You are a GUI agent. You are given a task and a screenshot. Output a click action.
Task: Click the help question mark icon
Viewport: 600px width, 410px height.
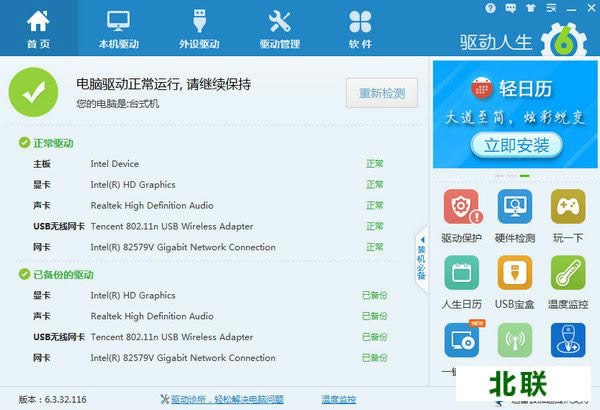[490, 8]
